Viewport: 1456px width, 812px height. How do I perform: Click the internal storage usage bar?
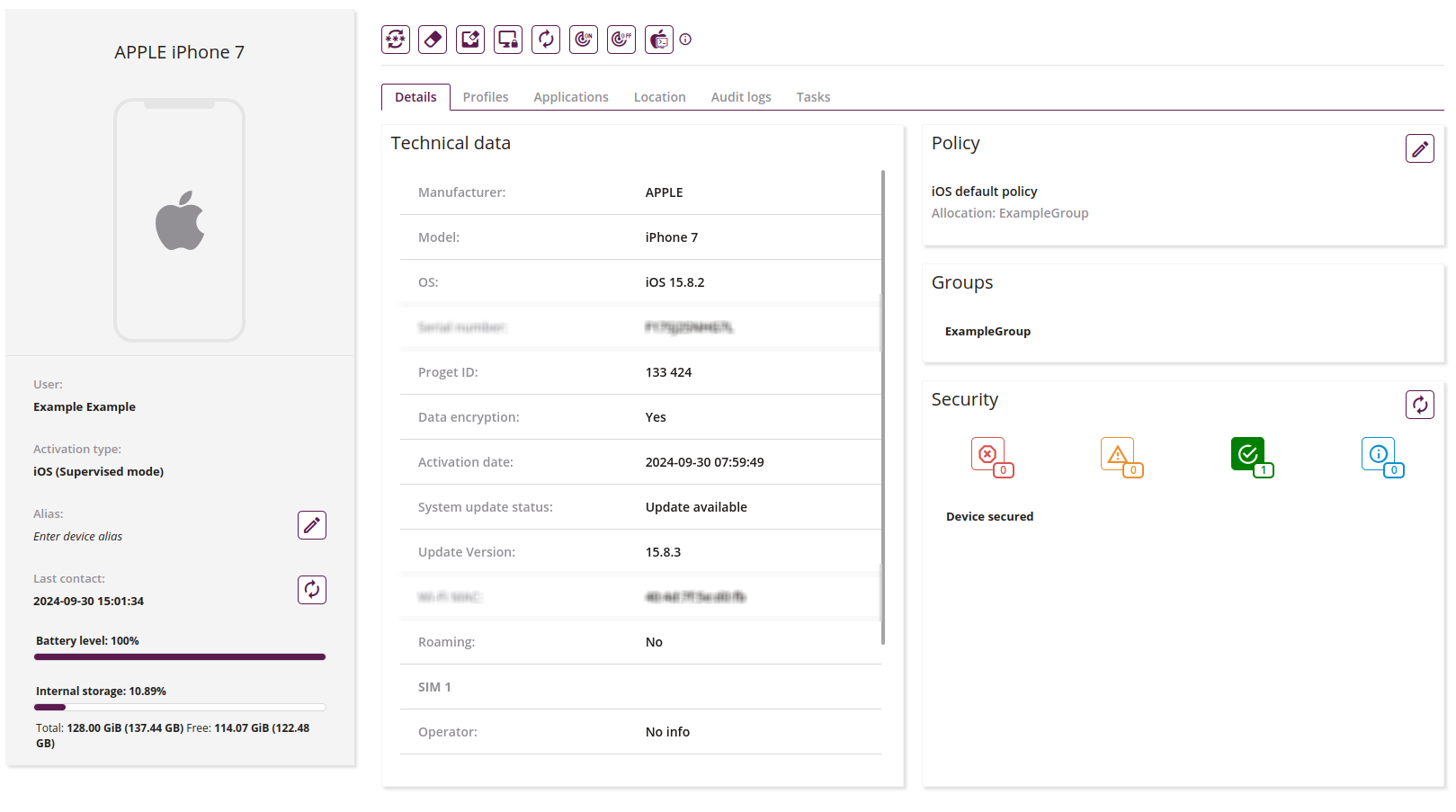coord(180,708)
